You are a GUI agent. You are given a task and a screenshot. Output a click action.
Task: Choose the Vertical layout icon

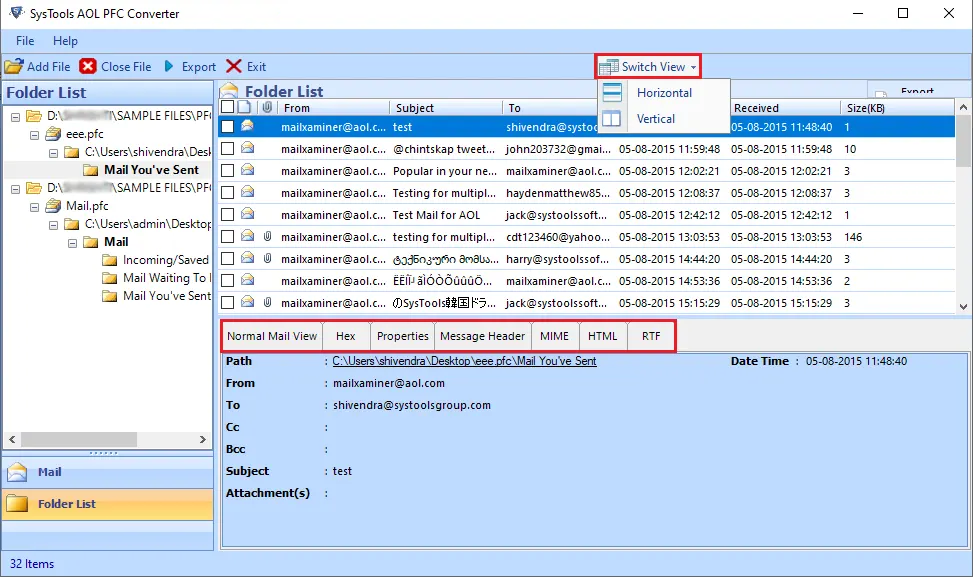(612, 119)
